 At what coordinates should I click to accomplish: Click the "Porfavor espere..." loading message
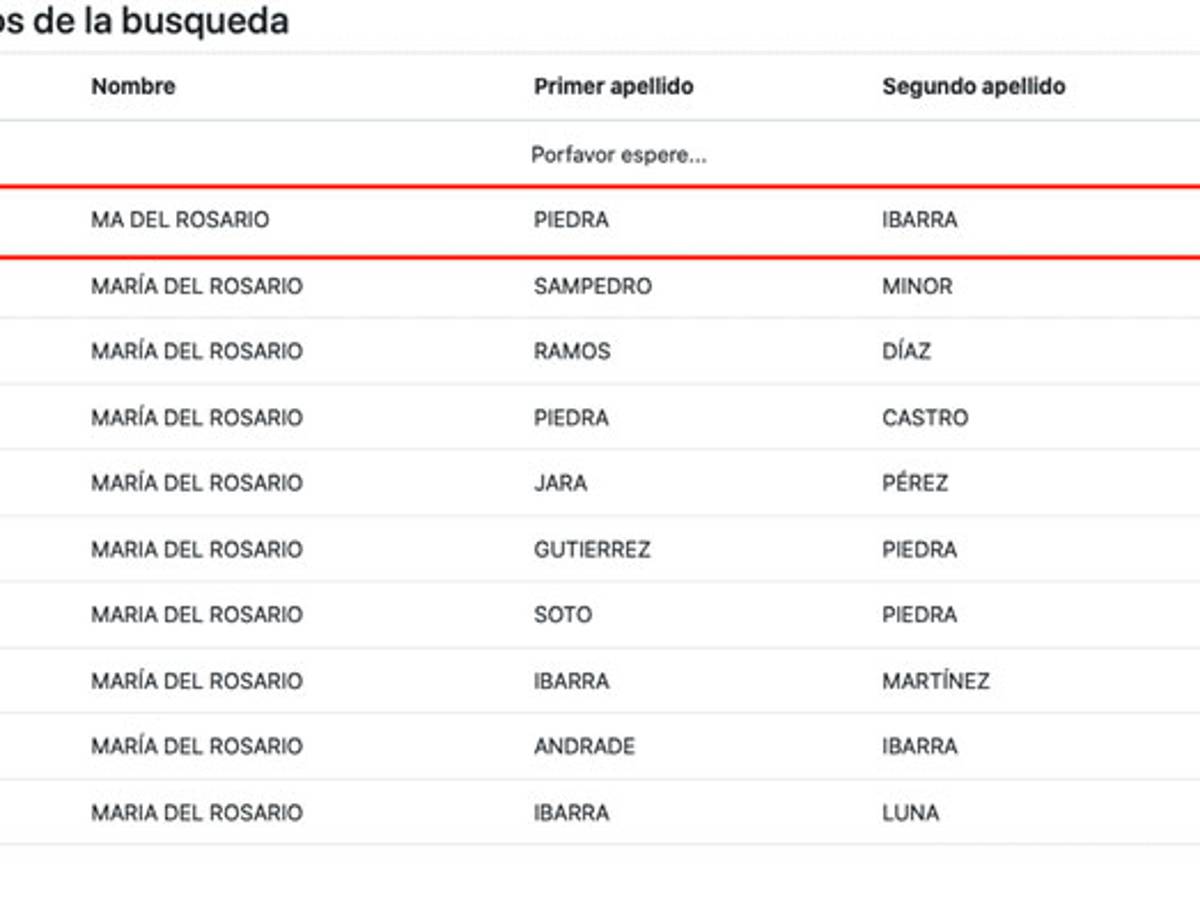click(619, 155)
